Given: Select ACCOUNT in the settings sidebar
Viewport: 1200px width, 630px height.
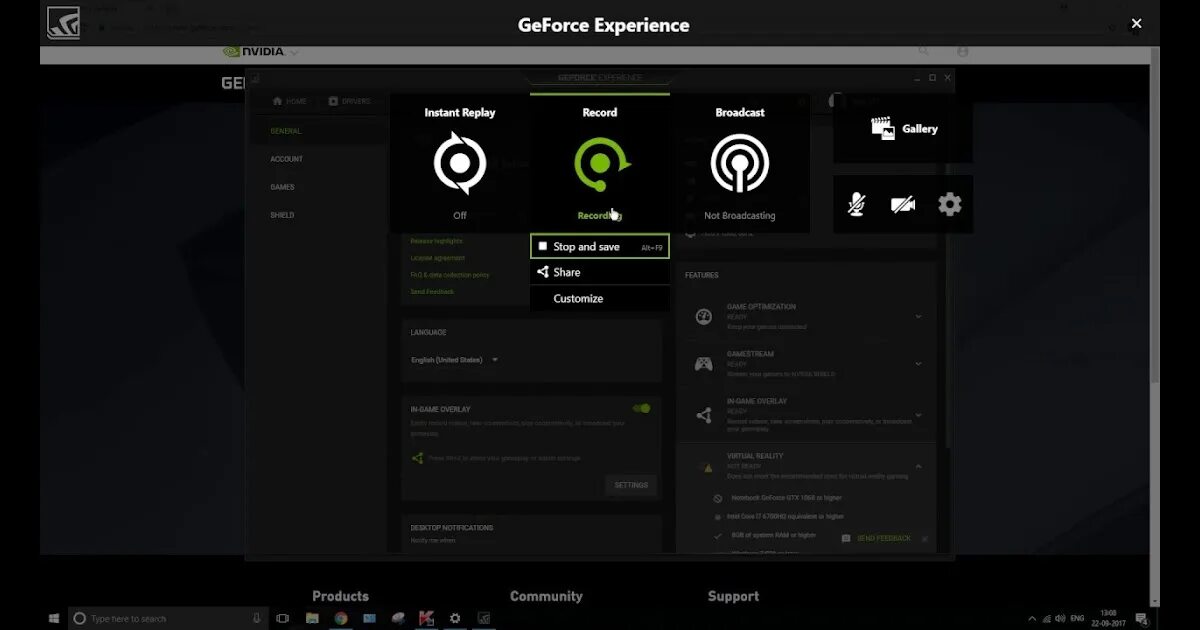Looking at the screenshot, I should point(286,159).
